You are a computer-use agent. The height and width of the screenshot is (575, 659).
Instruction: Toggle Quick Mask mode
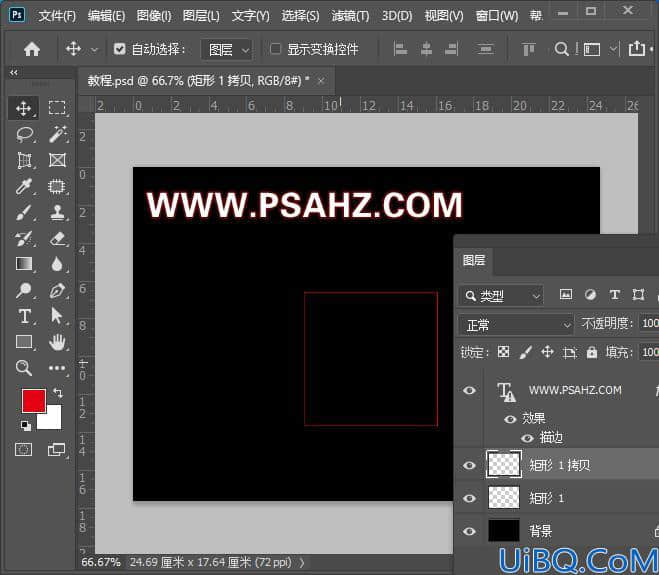[24, 449]
